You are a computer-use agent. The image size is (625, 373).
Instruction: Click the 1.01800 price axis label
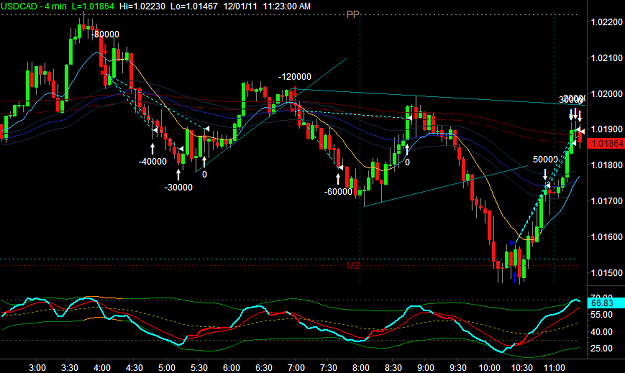coord(606,165)
